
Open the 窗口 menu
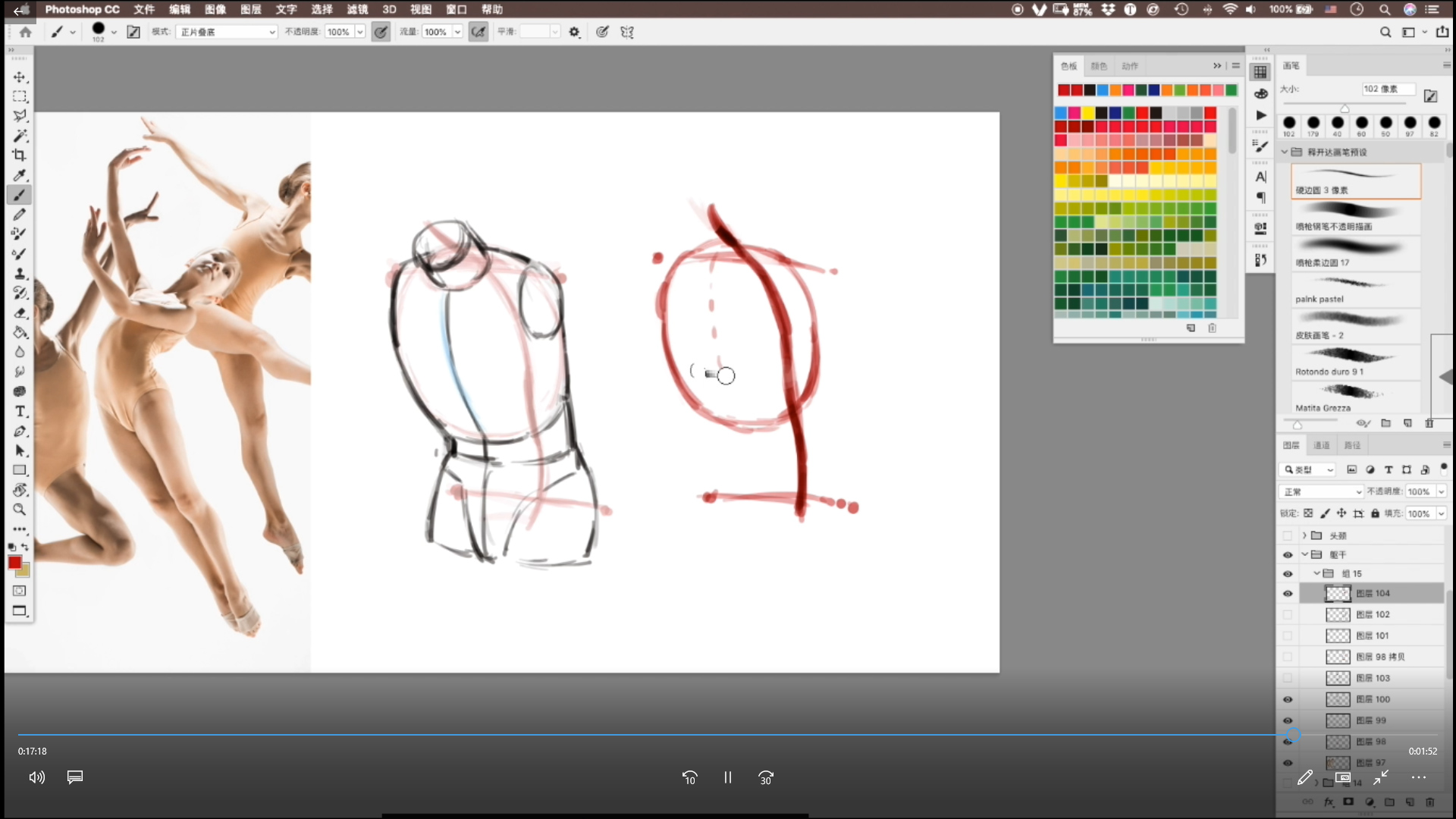click(457, 9)
